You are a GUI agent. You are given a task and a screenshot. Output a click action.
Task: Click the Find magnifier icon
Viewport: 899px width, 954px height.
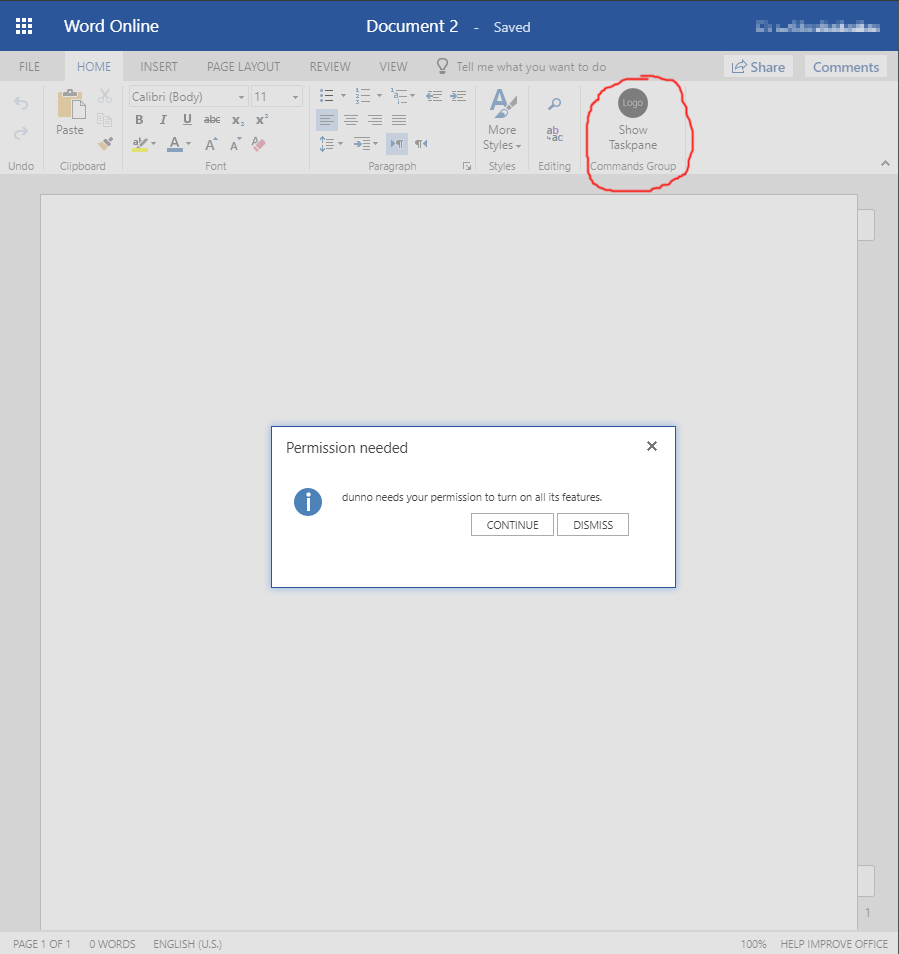coord(554,103)
